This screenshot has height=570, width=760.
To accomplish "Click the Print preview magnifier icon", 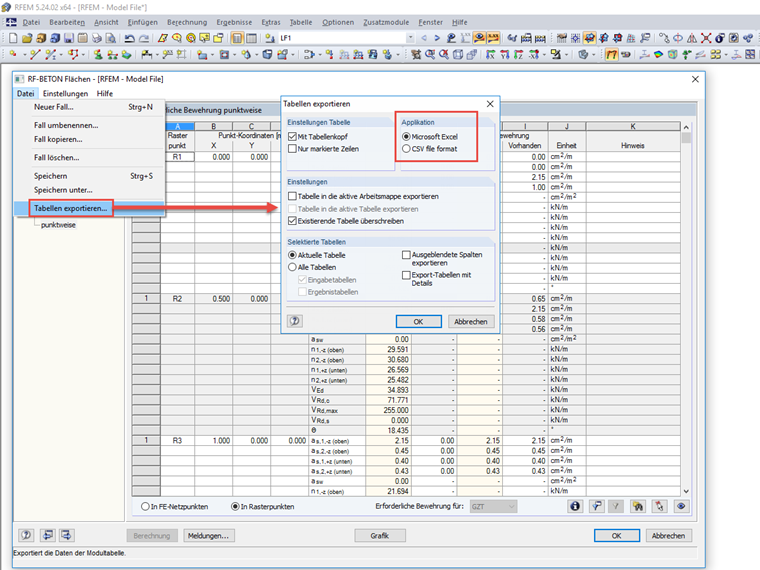I will pyautogui.click(x=111, y=38).
